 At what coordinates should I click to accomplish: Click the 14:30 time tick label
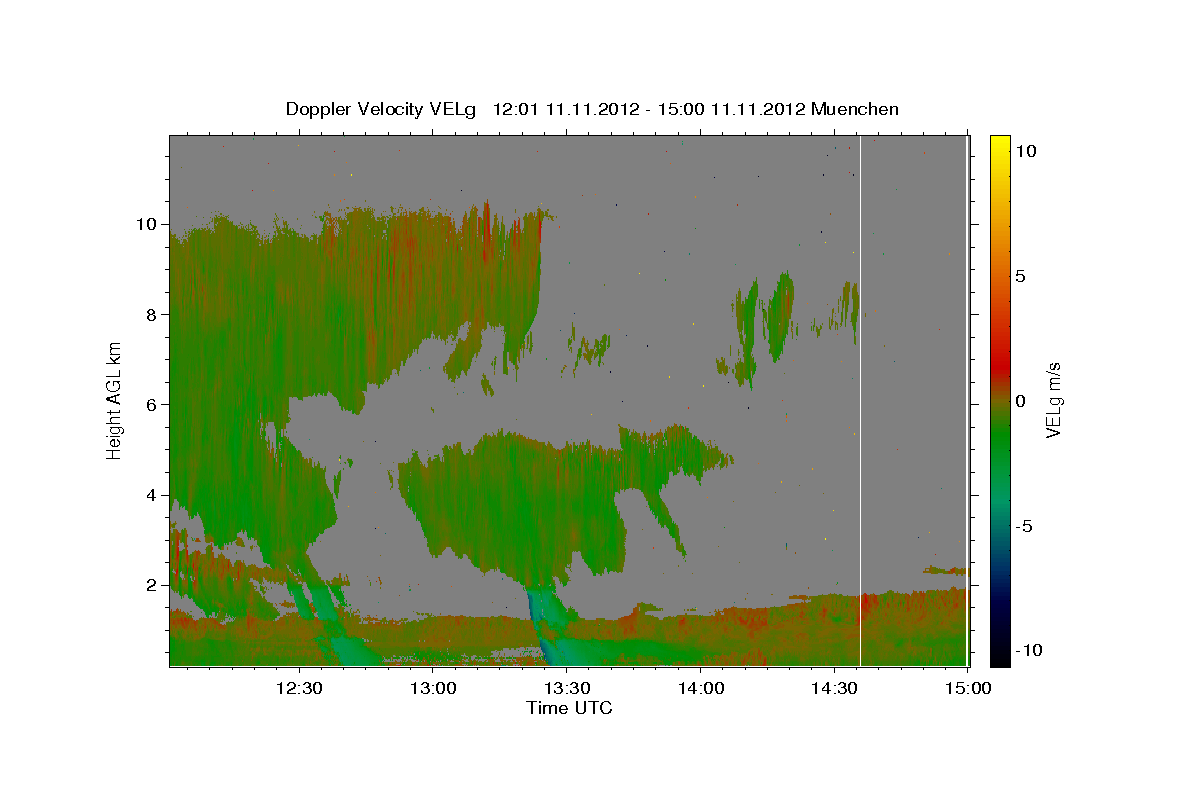point(834,689)
